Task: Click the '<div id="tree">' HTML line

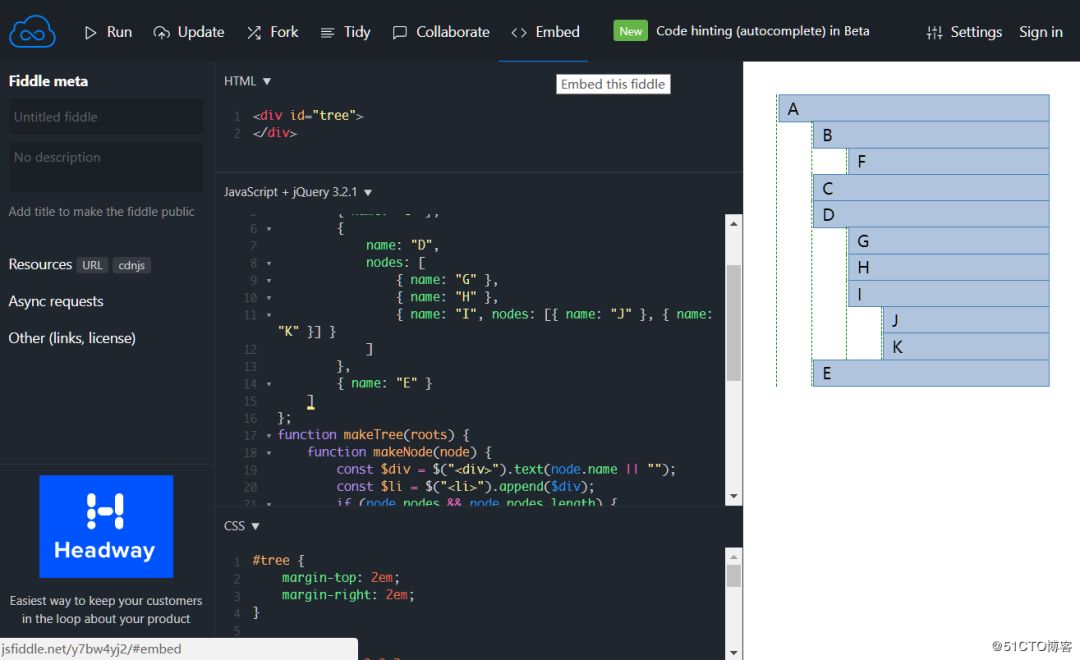Action: click(308, 116)
